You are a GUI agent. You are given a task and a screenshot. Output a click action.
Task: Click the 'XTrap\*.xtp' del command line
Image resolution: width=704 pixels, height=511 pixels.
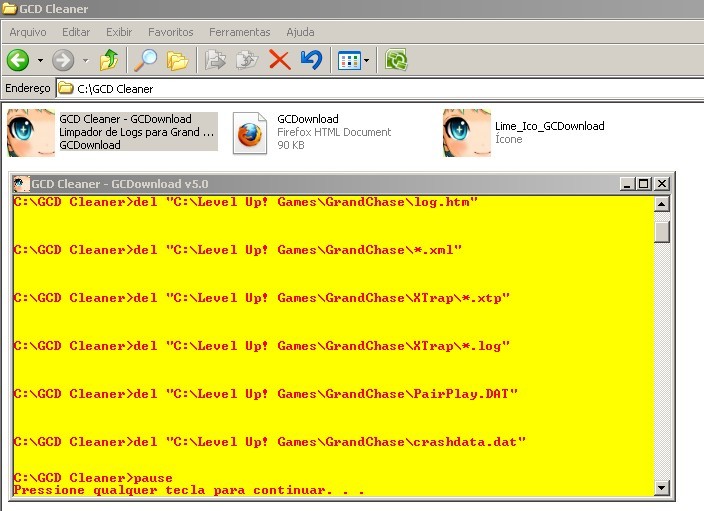[x=262, y=298]
